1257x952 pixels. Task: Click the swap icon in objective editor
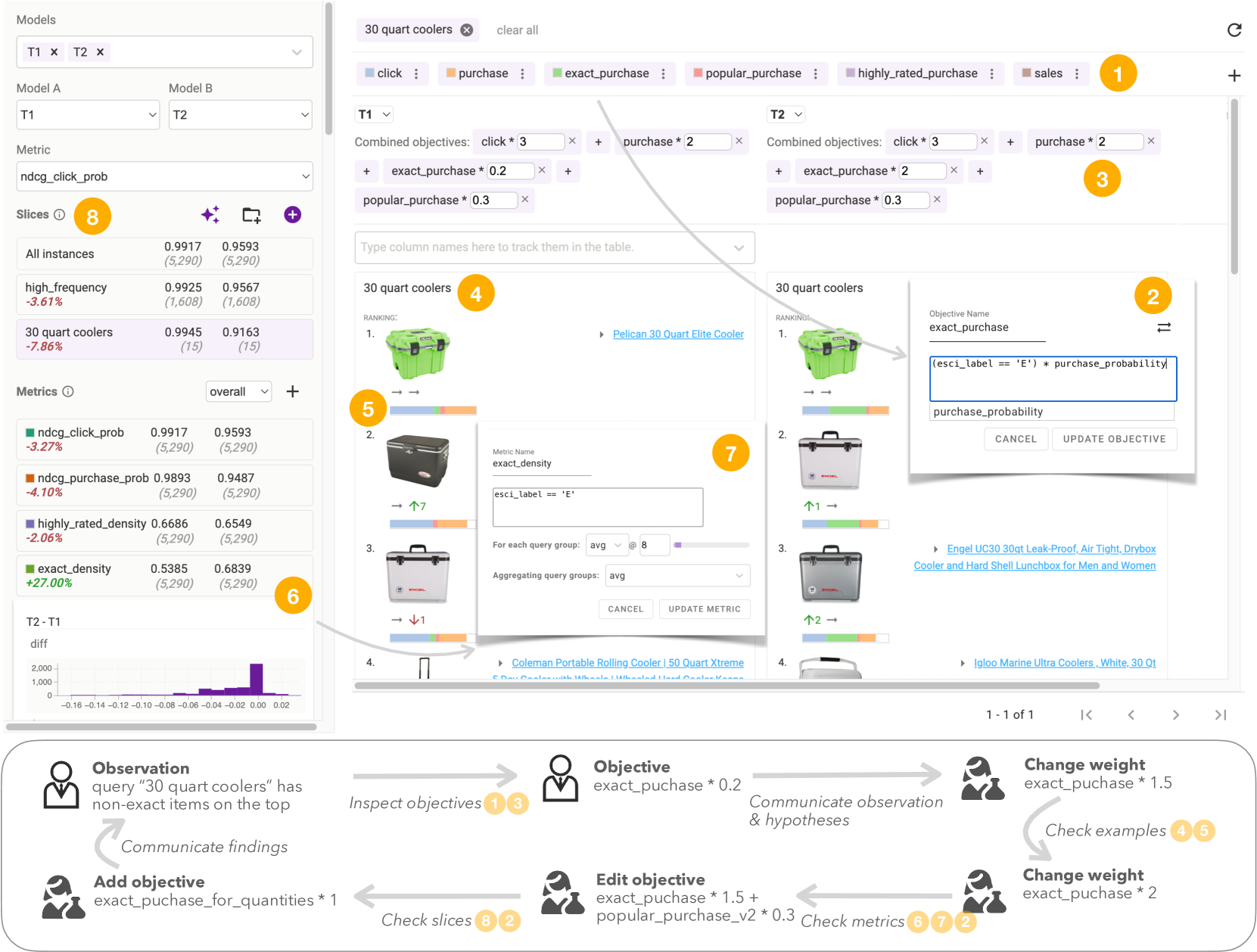coord(1164,327)
